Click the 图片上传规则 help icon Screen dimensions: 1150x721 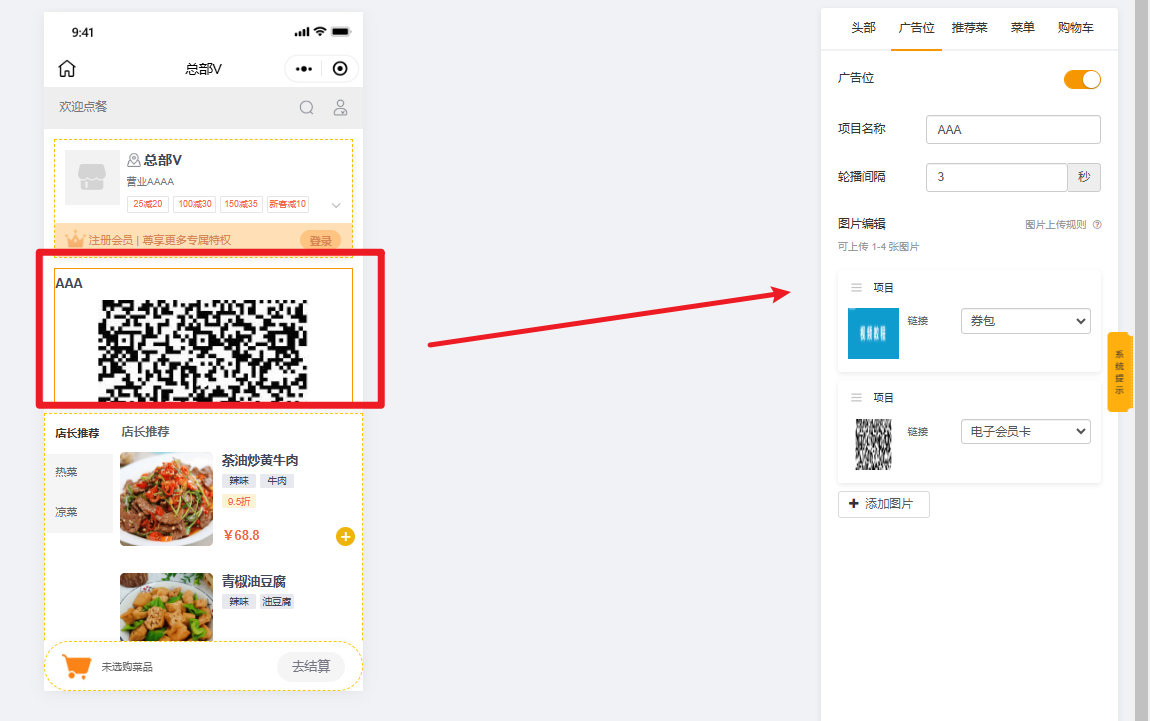click(x=1097, y=225)
